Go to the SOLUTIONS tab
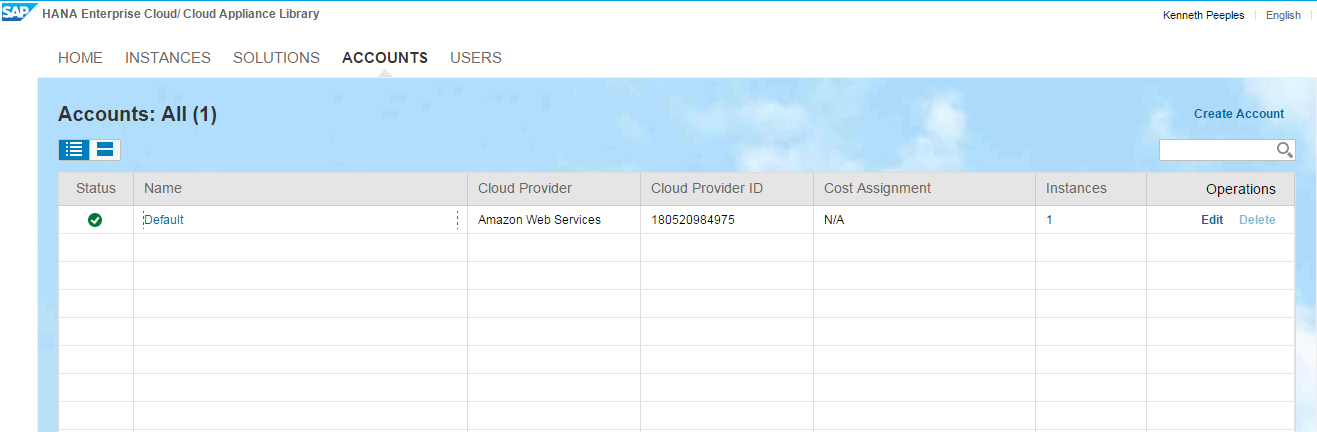This screenshot has height=432, width=1317. point(276,58)
